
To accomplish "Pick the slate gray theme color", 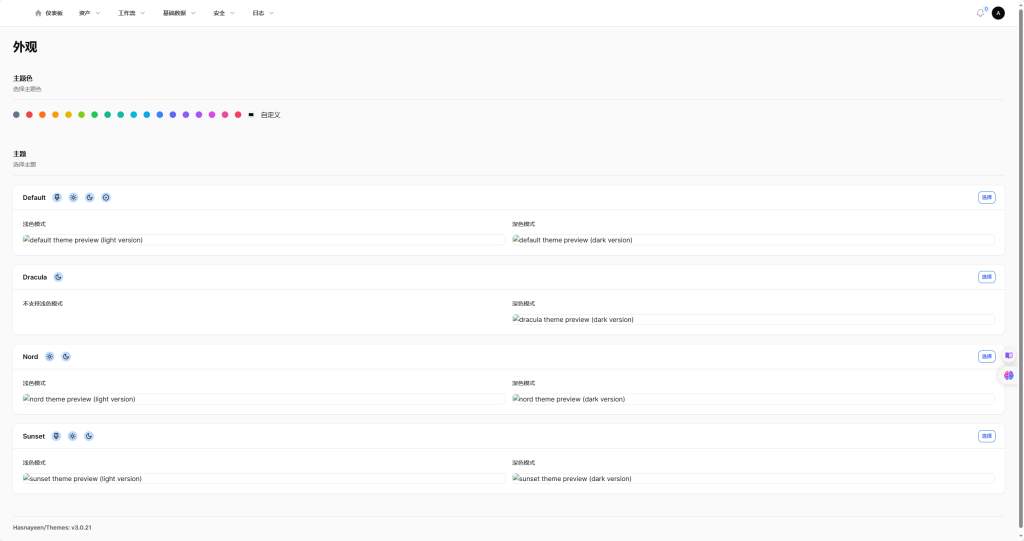I will (16, 115).
